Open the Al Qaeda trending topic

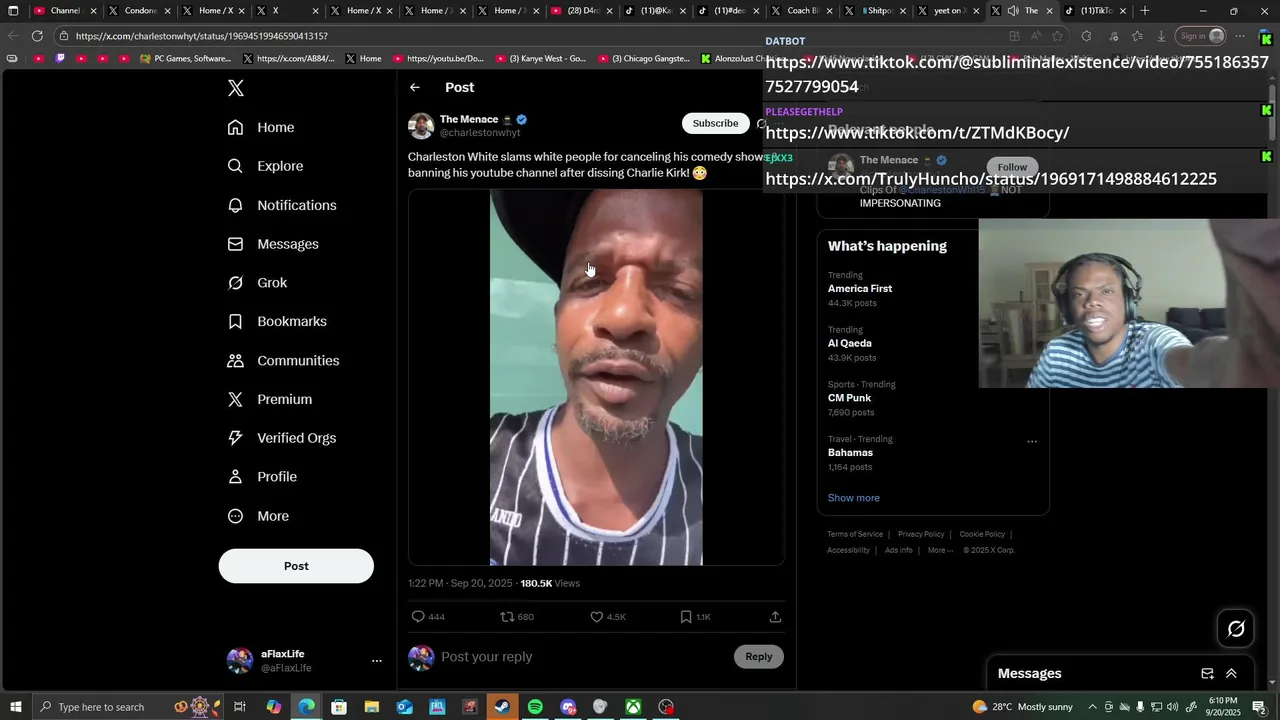[x=849, y=343]
